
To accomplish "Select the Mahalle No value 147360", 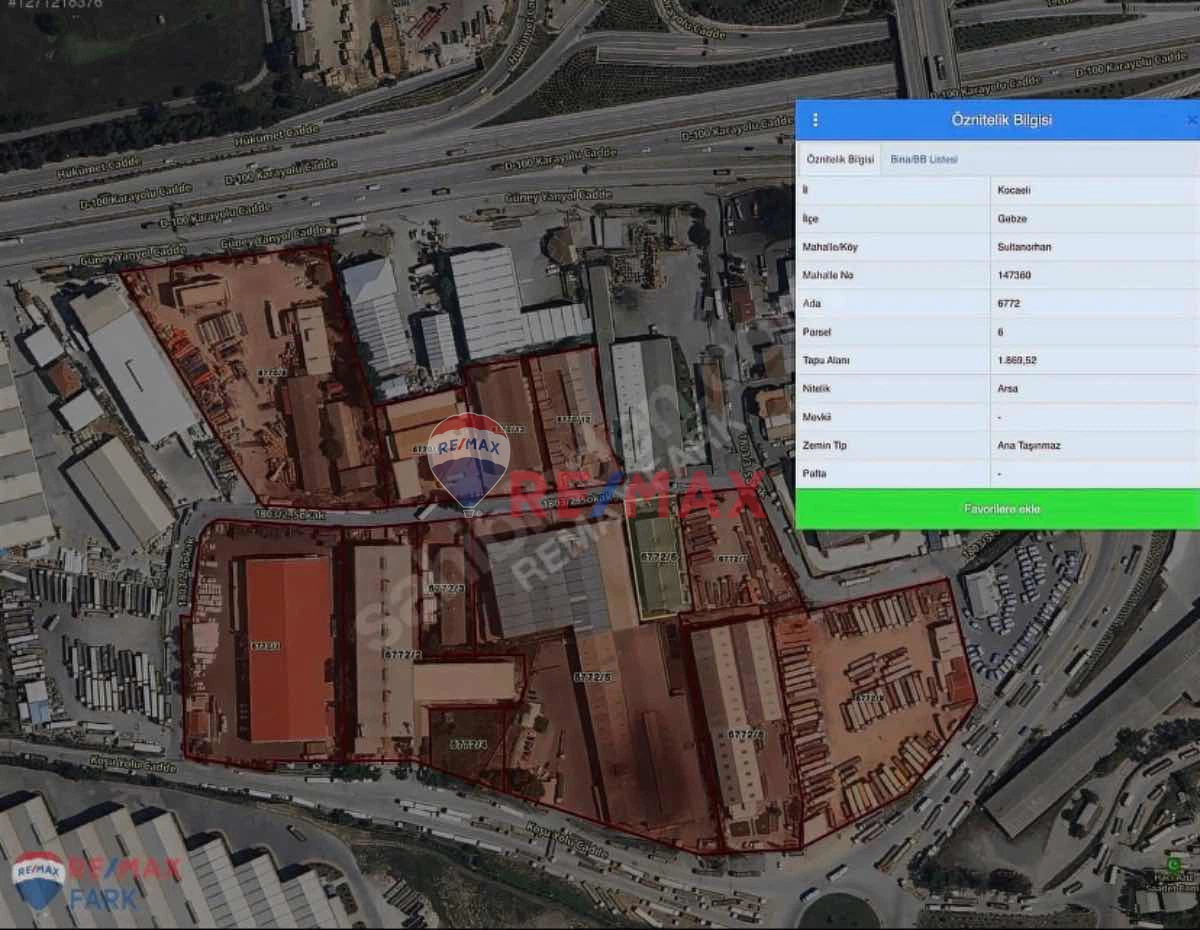I will click(1014, 275).
